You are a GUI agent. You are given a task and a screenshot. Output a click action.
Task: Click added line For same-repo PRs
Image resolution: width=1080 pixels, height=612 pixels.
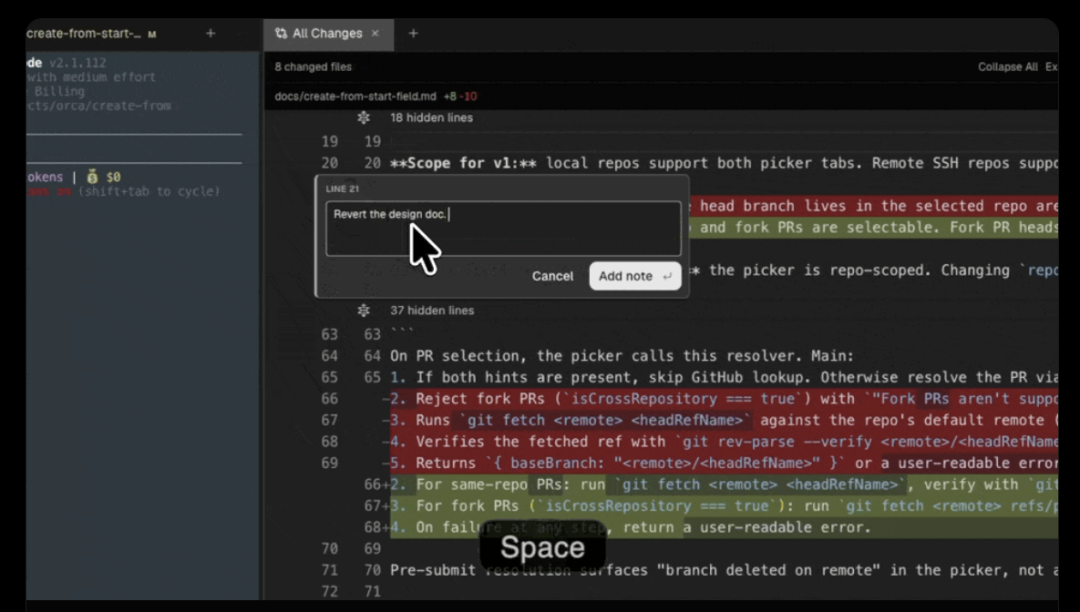pos(723,485)
